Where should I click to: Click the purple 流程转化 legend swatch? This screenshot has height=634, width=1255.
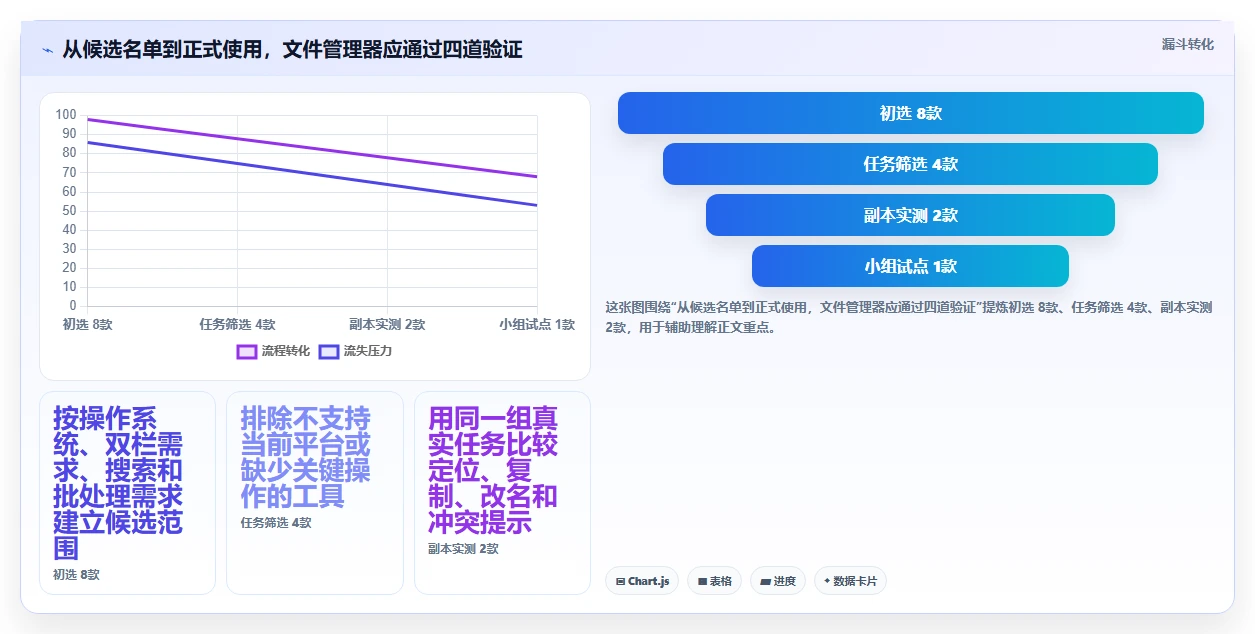[247, 351]
